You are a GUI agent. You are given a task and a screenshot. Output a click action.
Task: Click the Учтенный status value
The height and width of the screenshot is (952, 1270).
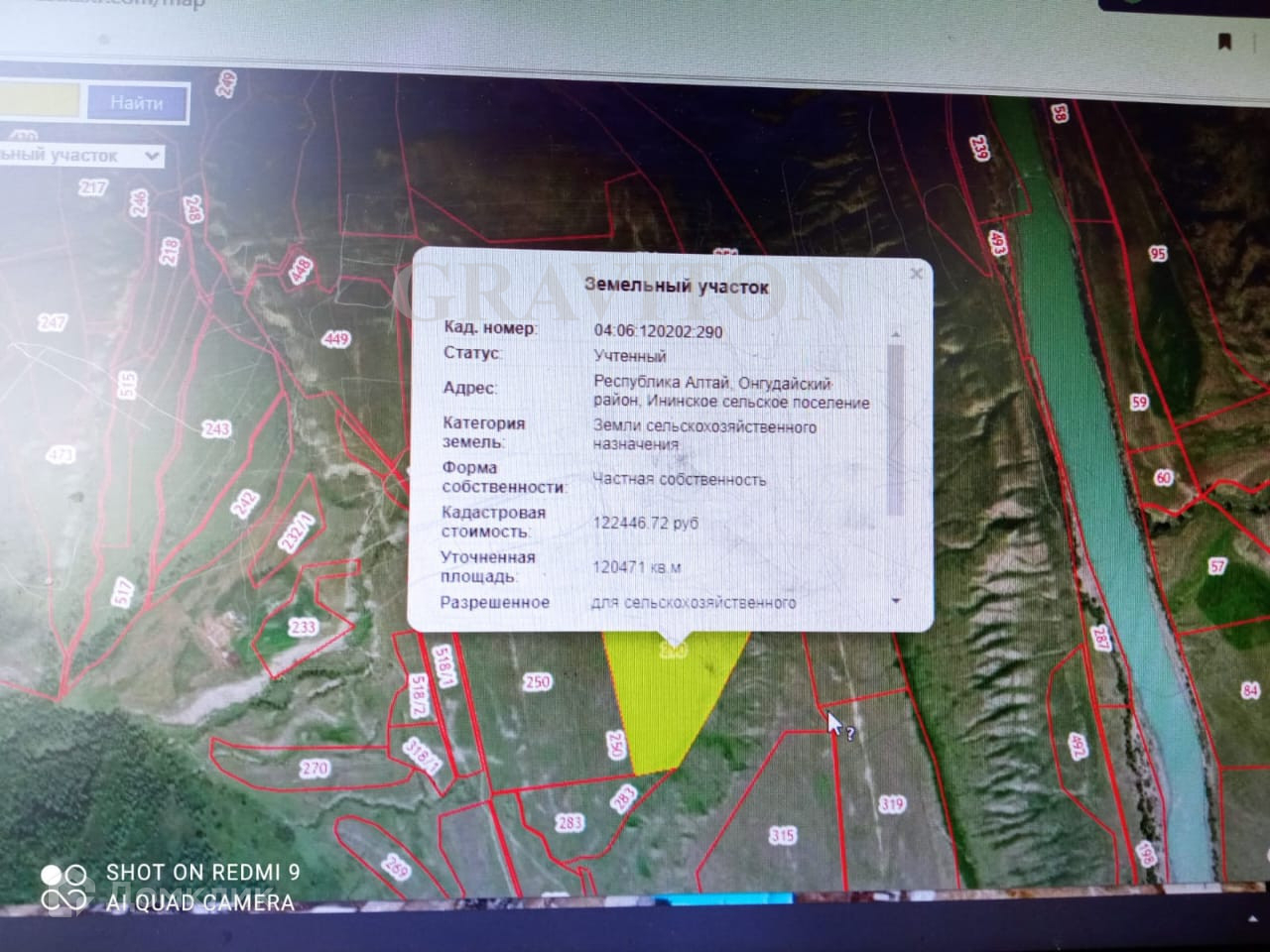[630, 356]
